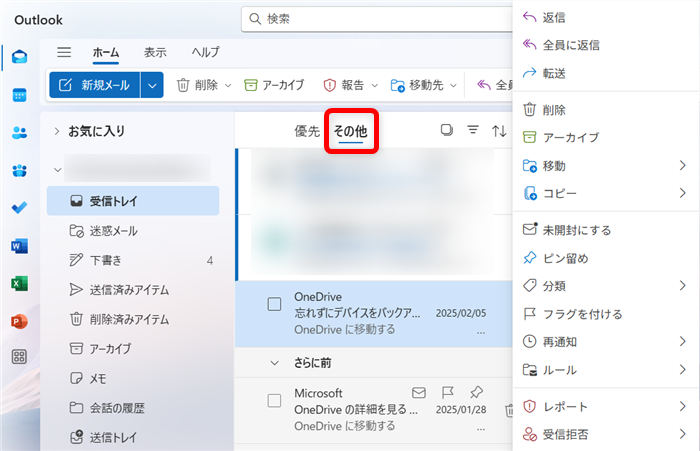Toggle the select-all messages icon
700x451 pixels.
[x=447, y=131]
